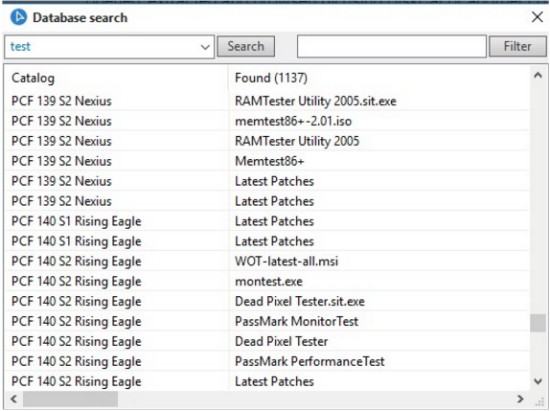Select 'WOT-latest-all.msi' result
This screenshot has width=550, height=411.
pyautogui.click(x=287, y=261)
